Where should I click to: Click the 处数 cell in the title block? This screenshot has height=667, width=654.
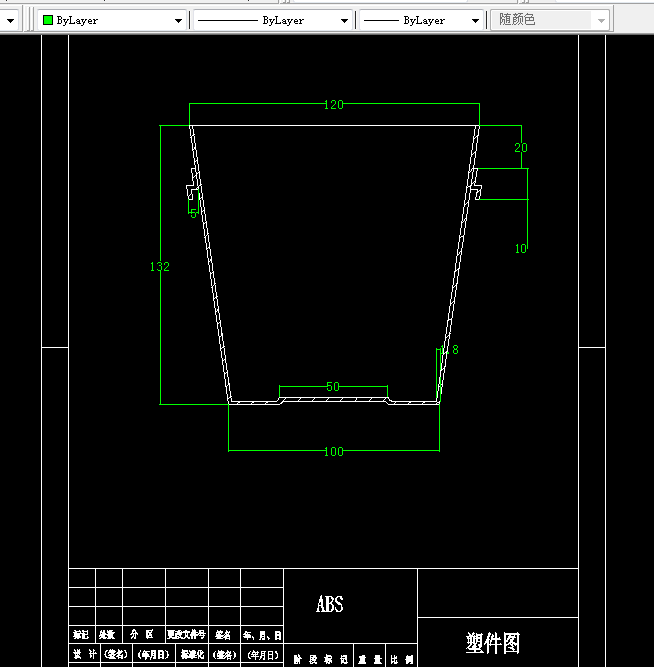pos(107,635)
